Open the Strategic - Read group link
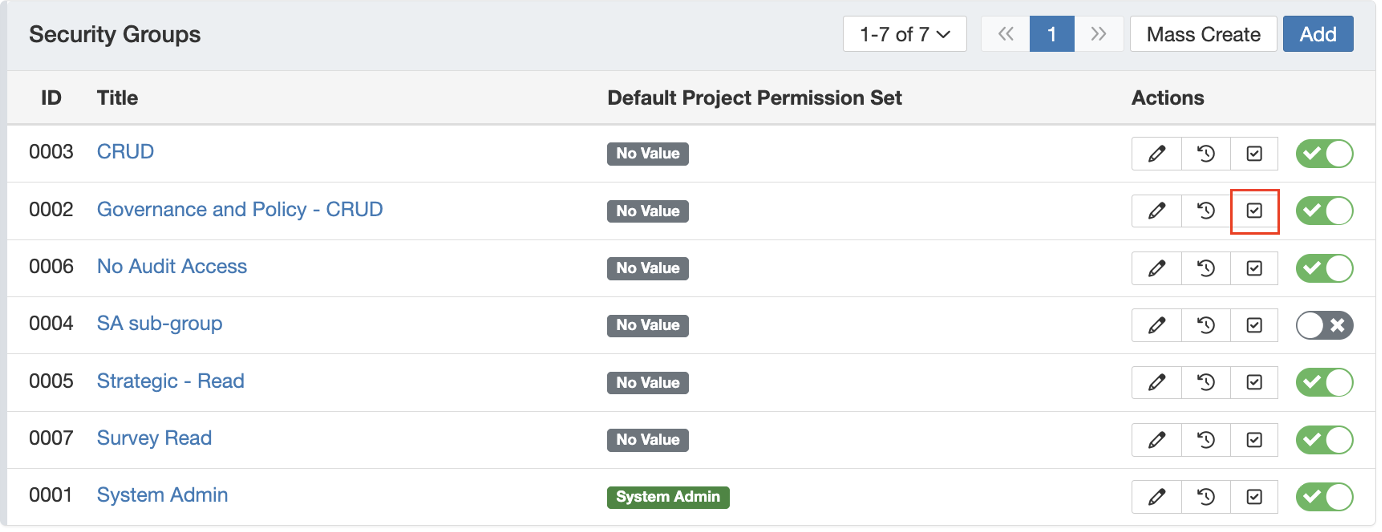Image resolution: width=1382 pixels, height=532 pixels. tap(170, 381)
